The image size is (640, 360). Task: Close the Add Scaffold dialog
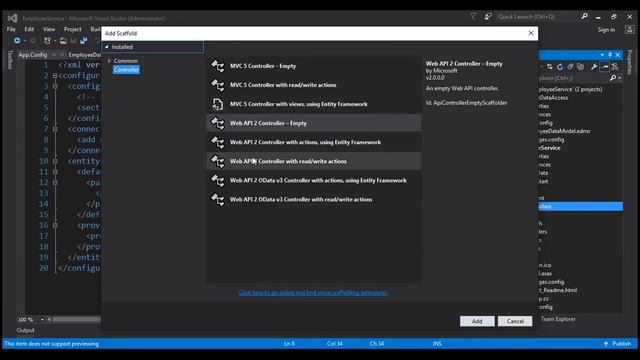click(531, 33)
